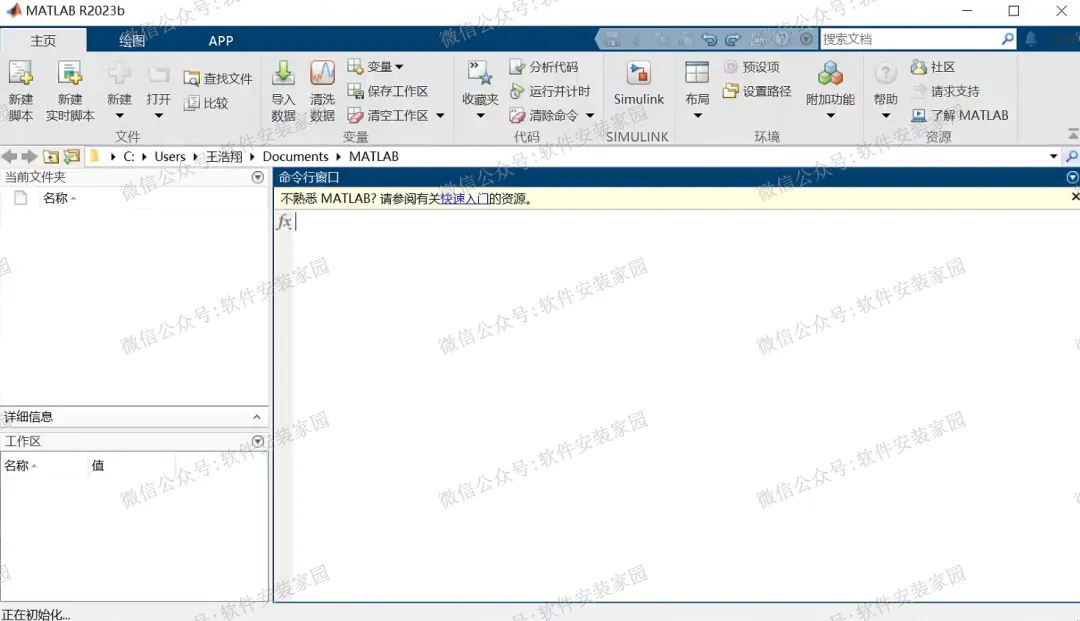
Task: Click the search folder icon at address bar end
Action: tap(1072, 156)
